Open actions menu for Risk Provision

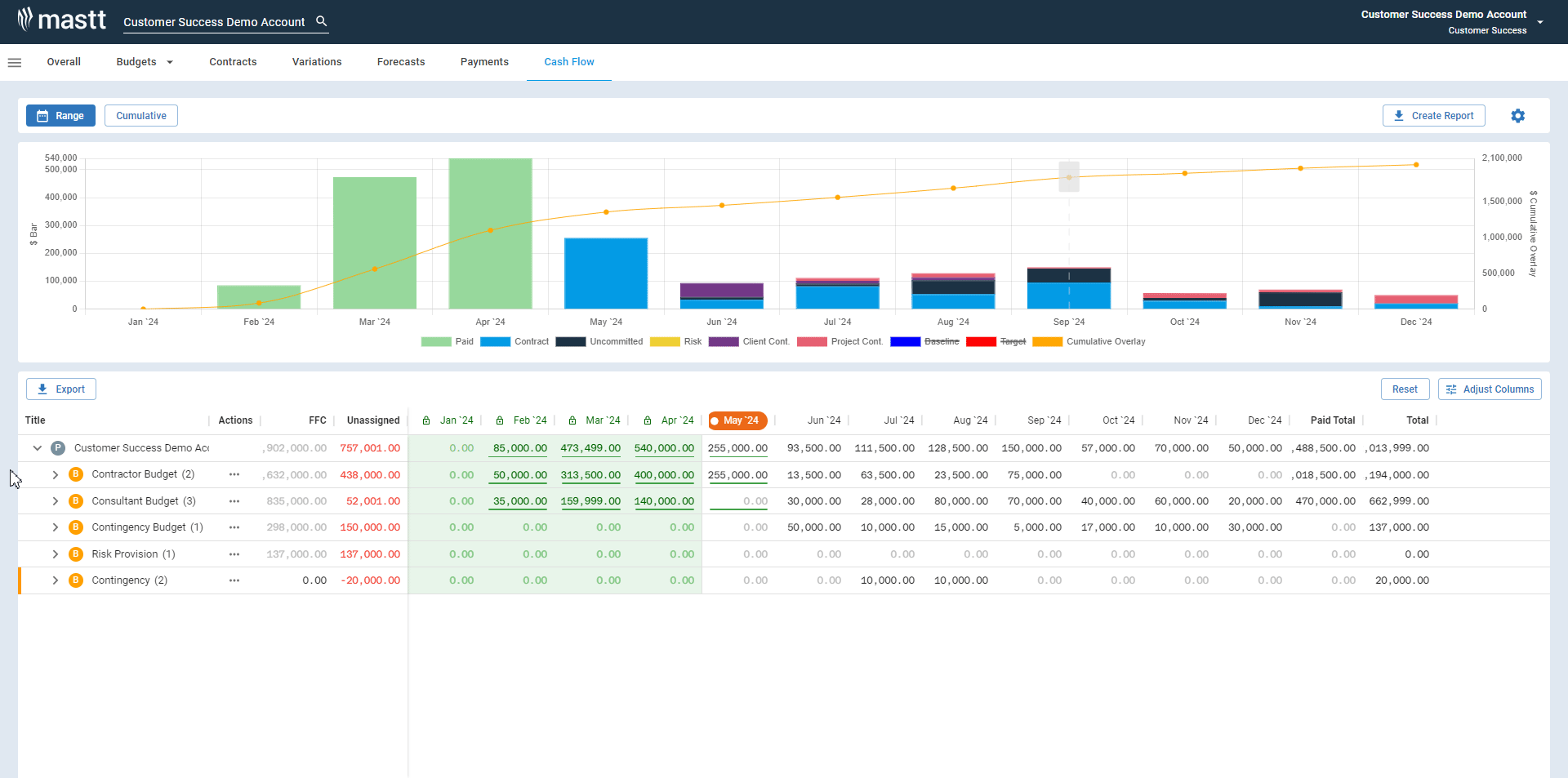pyautogui.click(x=234, y=554)
